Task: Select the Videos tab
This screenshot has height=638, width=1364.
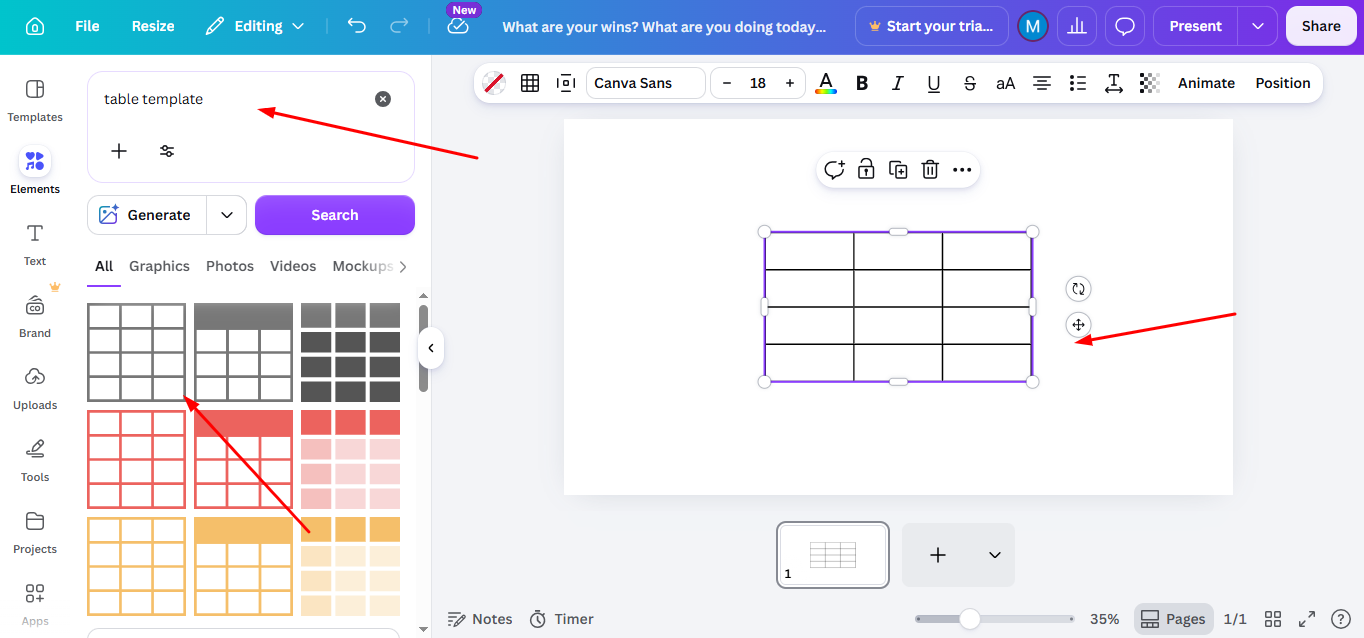Action: (293, 266)
